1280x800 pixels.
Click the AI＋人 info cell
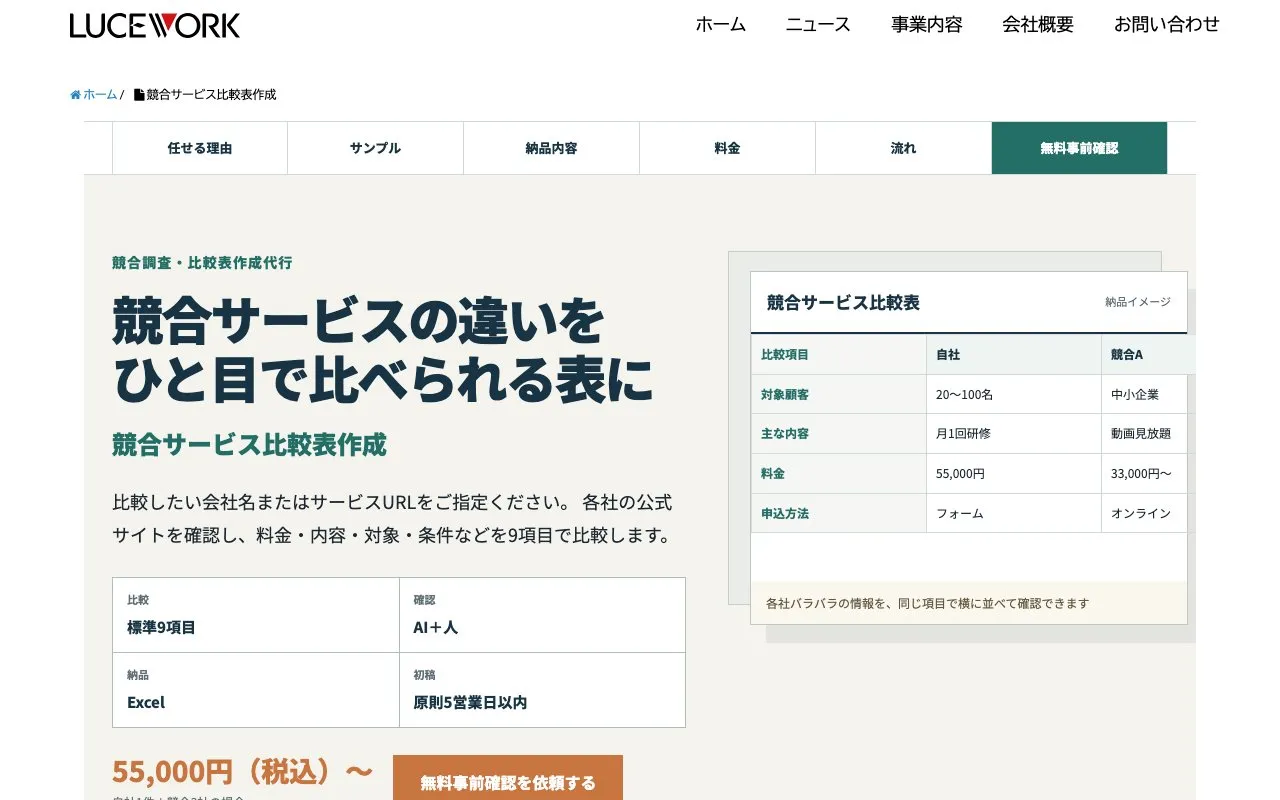tap(542, 615)
